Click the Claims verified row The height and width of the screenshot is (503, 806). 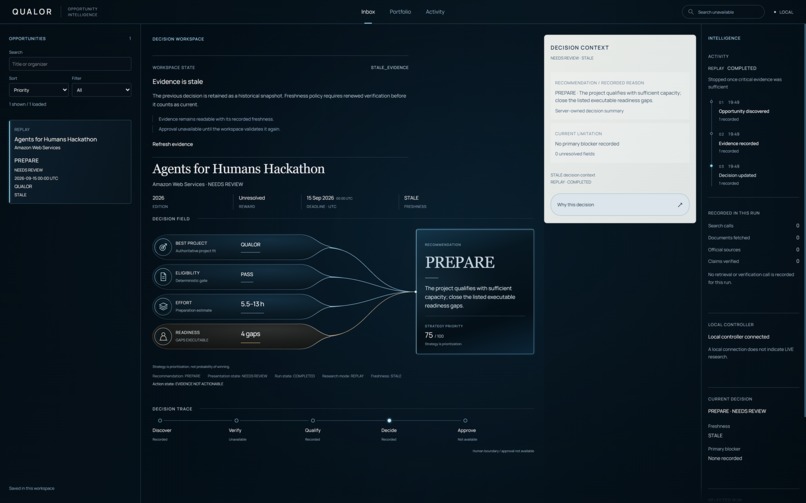[754, 261]
